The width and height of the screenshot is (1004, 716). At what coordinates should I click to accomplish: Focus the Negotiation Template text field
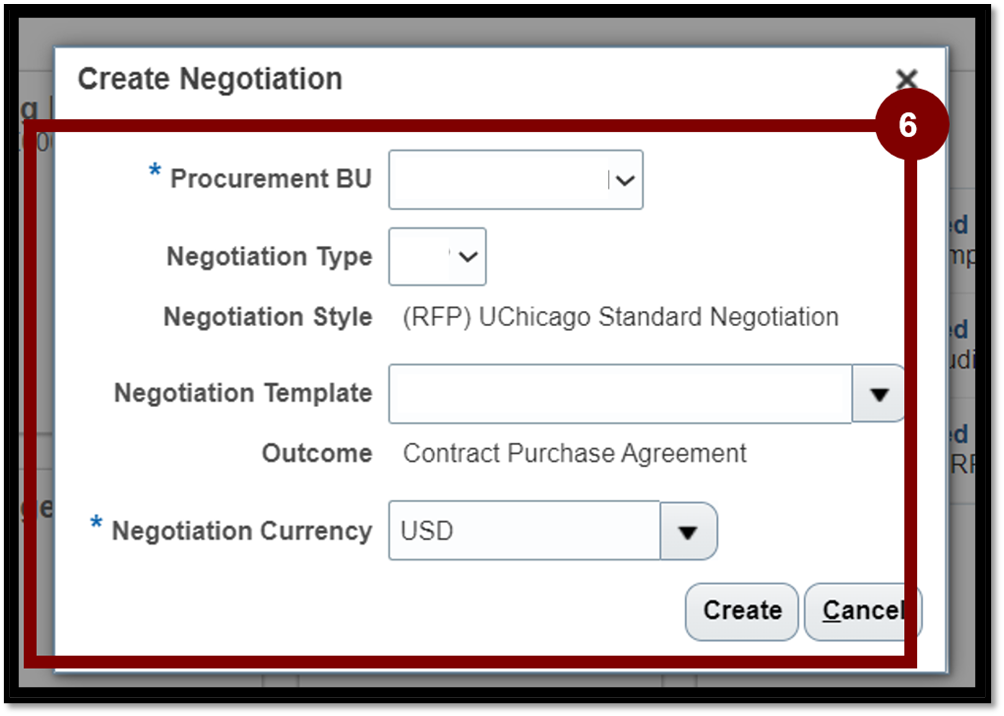619,394
